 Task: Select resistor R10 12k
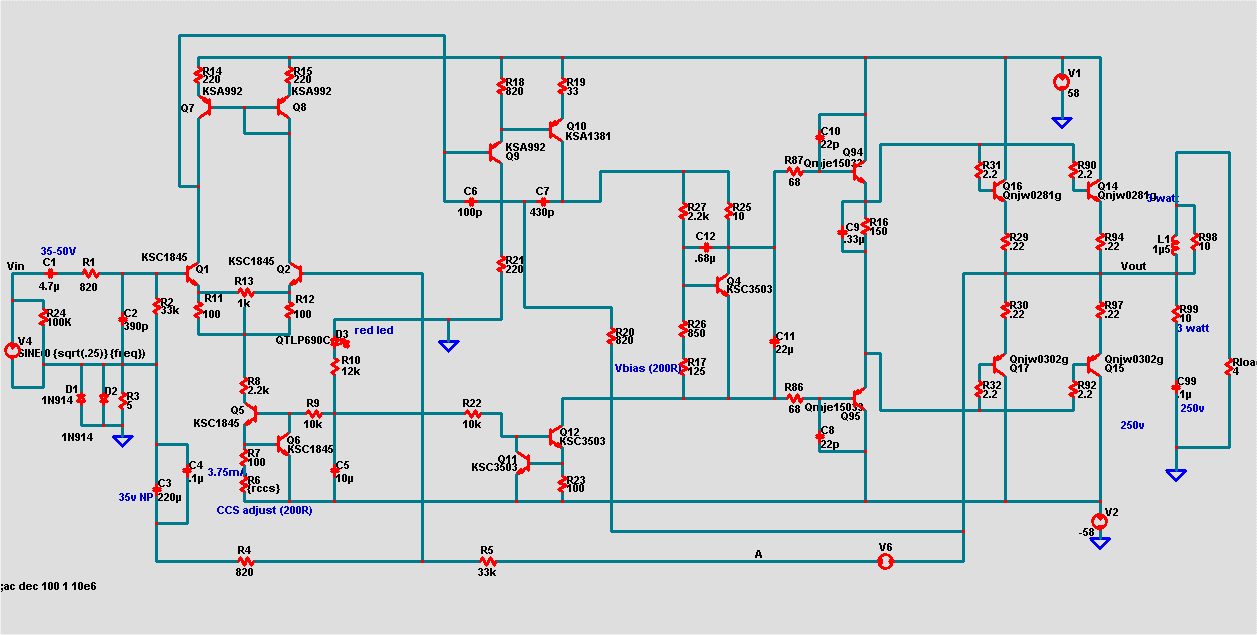coord(336,365)
